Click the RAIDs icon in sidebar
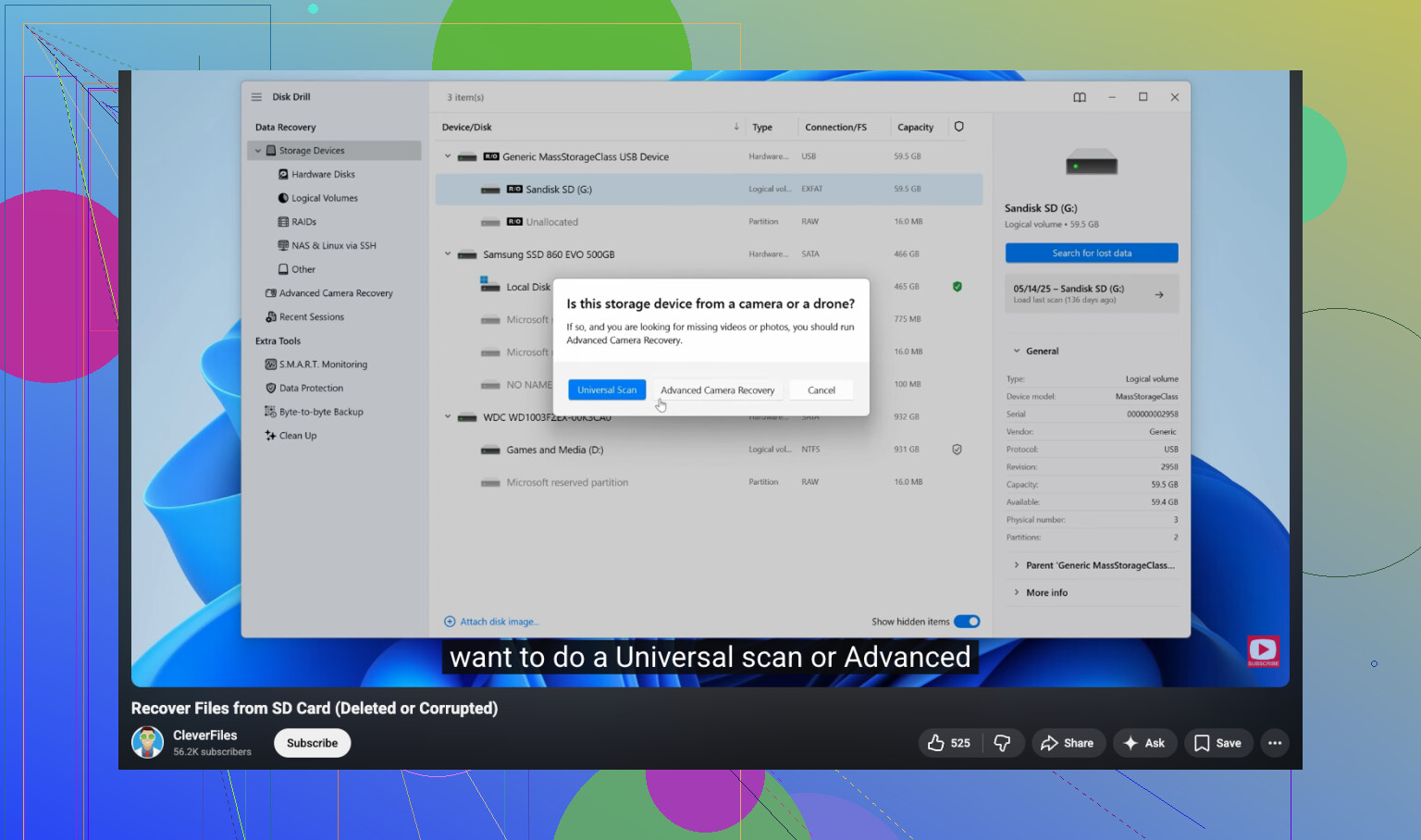 pos(283,222)
